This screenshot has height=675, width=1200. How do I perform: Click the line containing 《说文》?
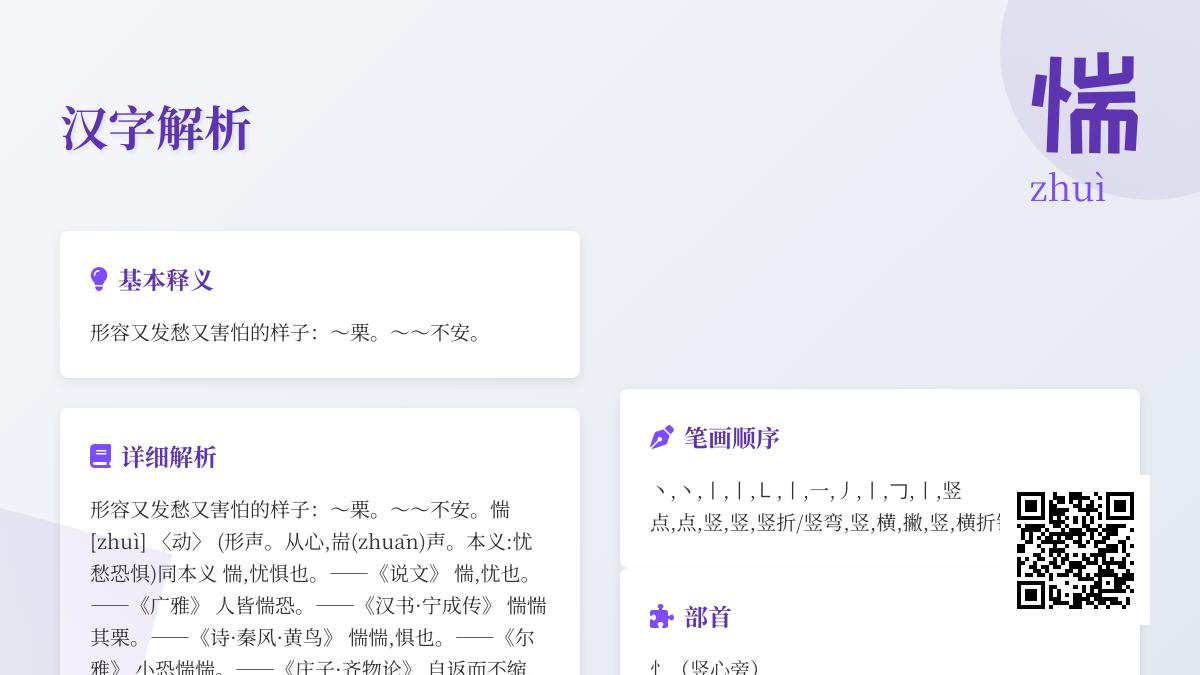pyautogui.click(x=315, y=574)
